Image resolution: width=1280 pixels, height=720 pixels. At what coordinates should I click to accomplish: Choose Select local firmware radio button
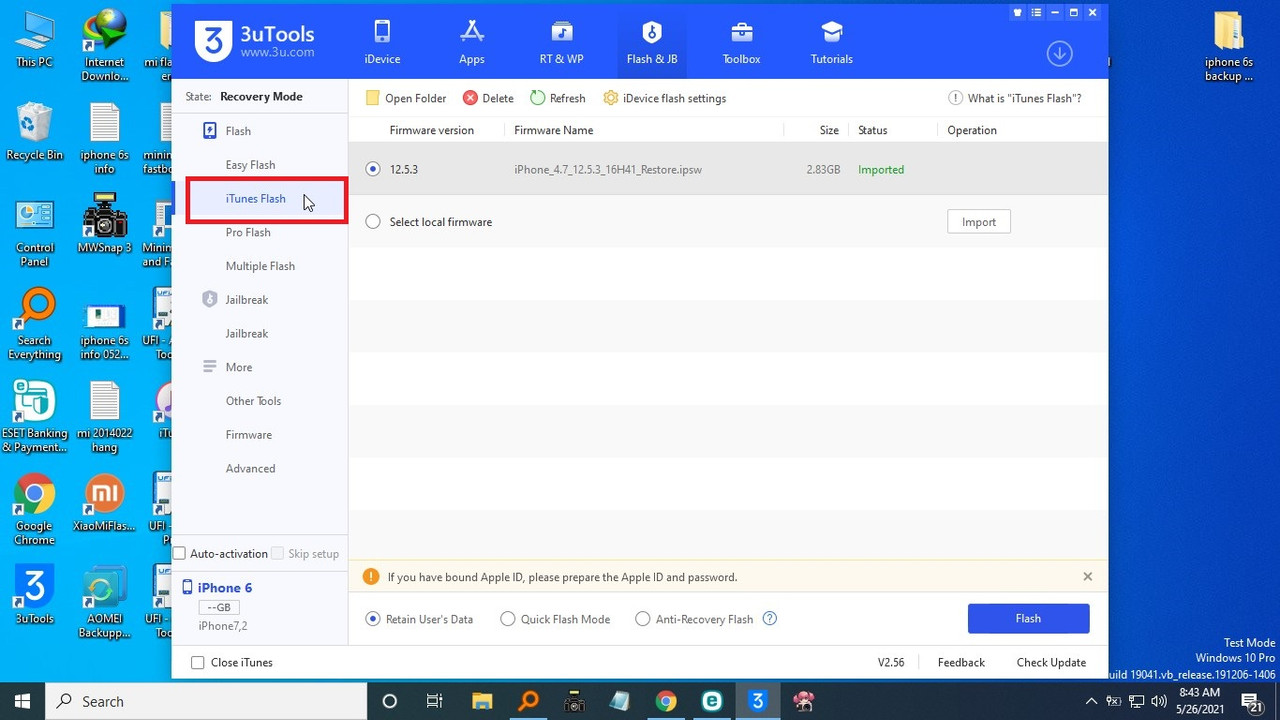[x=373, y=222]
